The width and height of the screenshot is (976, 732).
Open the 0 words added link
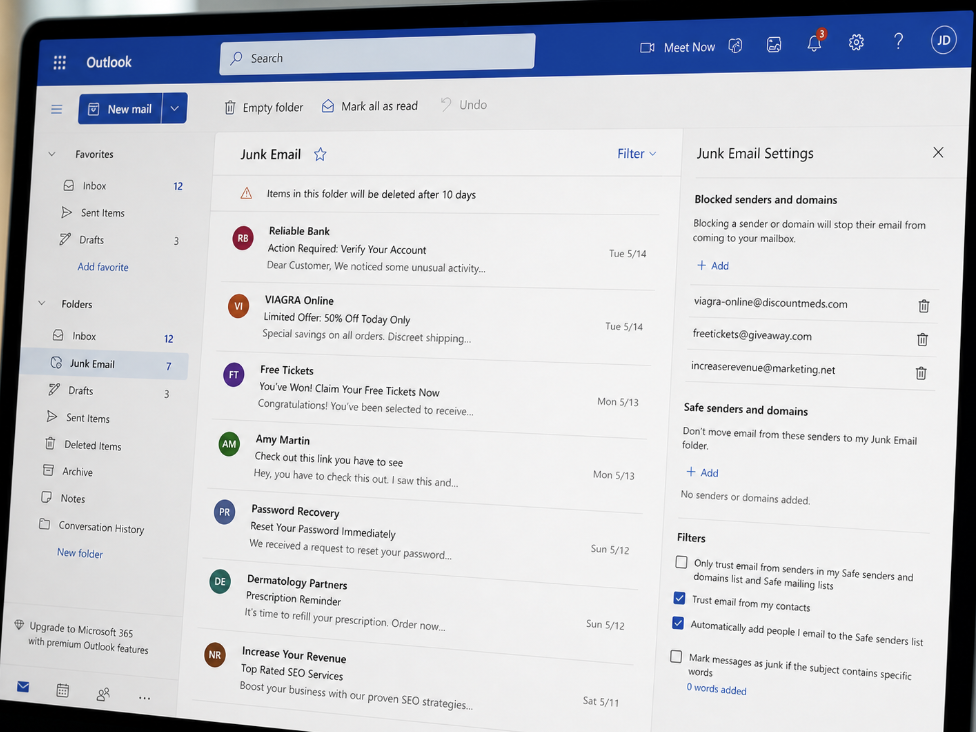tap(716, 688)
